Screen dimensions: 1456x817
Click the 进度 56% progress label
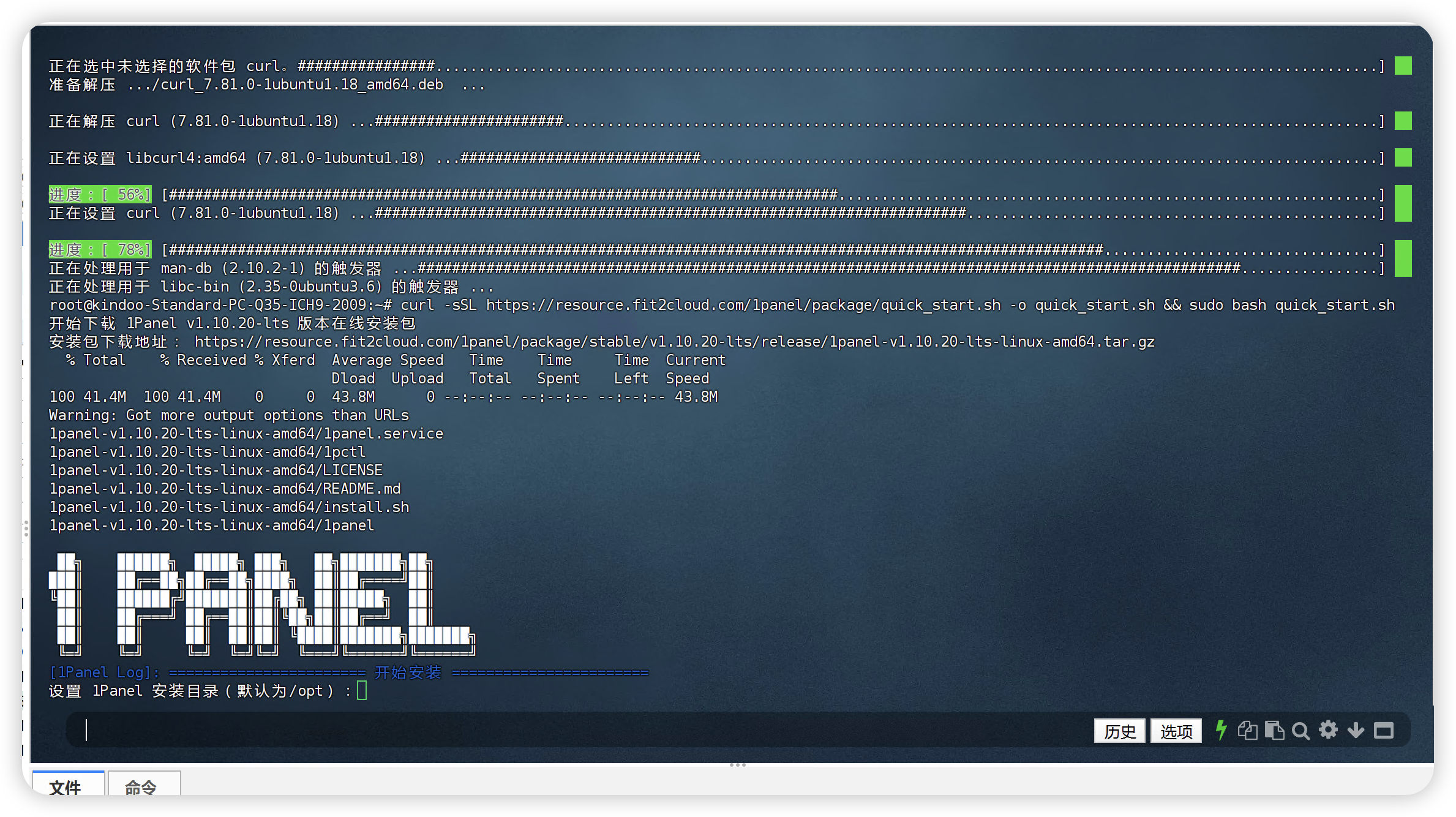pos(100,195)
